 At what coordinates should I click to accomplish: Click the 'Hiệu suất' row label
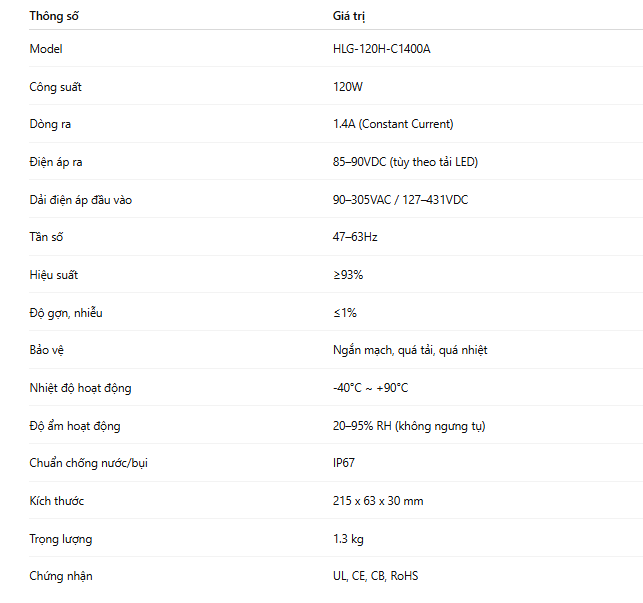point(54,275)
